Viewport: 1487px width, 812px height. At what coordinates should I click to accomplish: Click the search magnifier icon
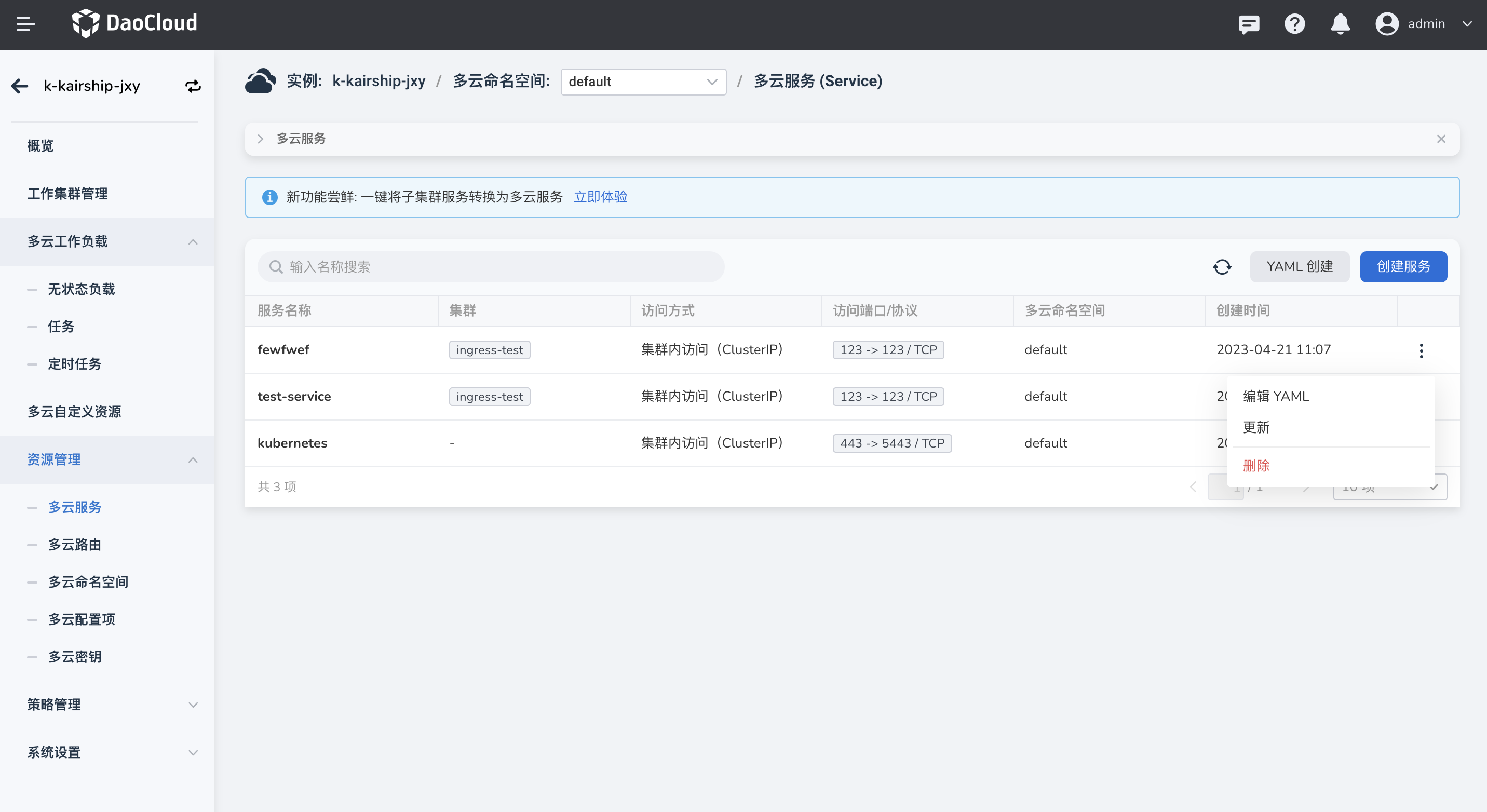point(276,267)
